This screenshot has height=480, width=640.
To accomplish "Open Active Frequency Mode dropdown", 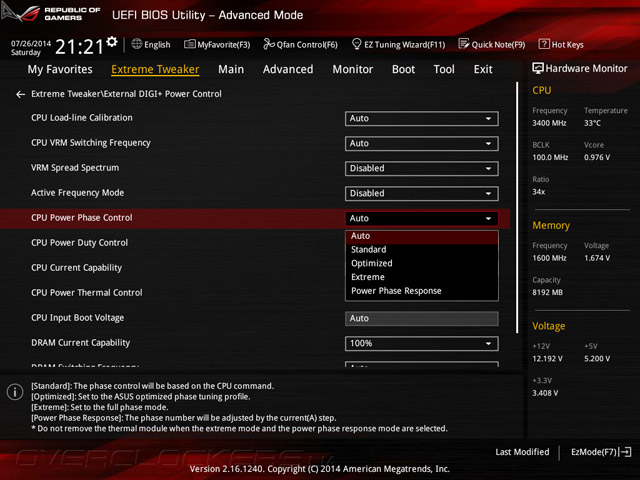I will pos(422,193).
